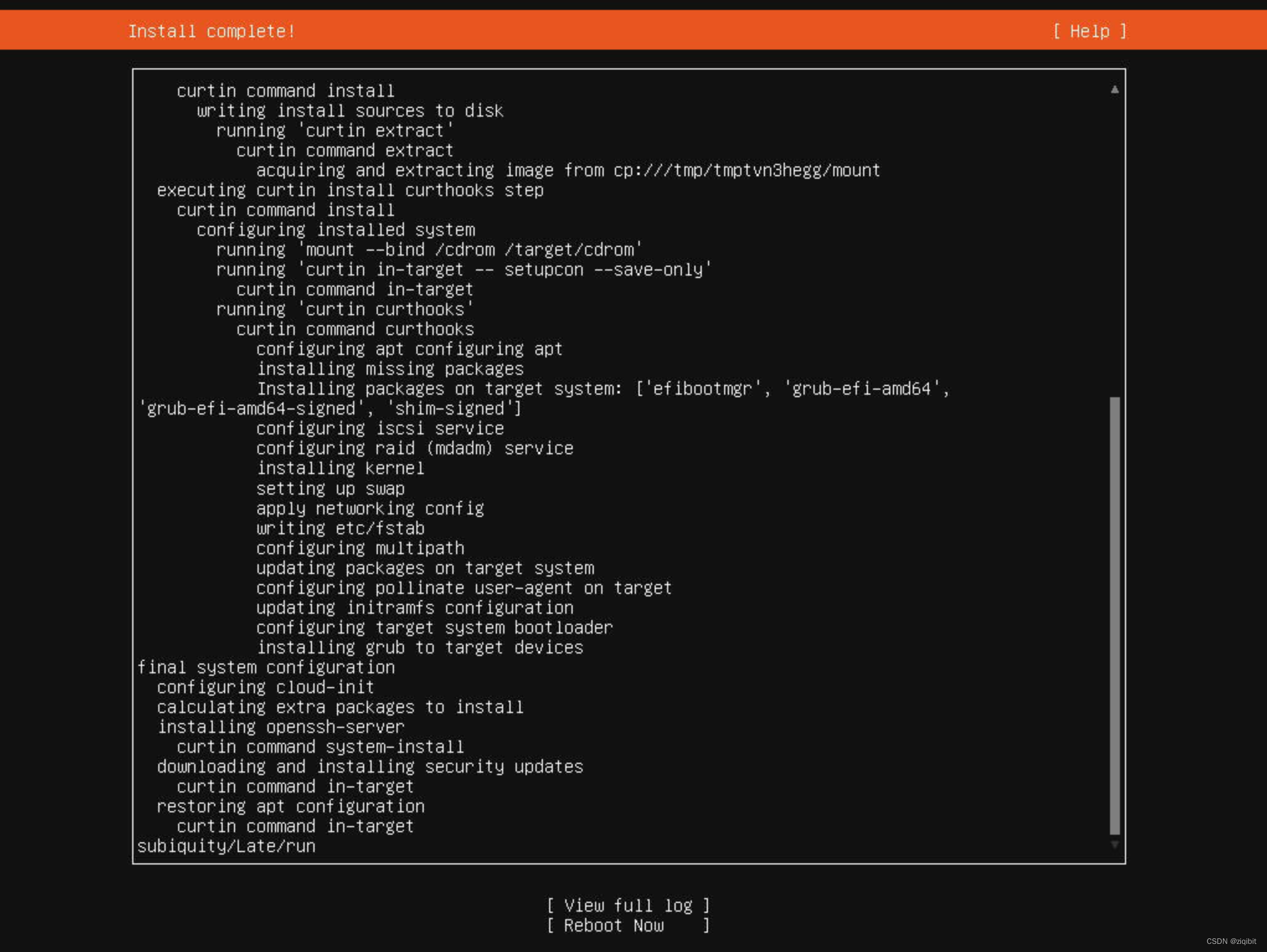Screen dimensions: 1267x952
Task: Click the 'subiquity/Late/run' log line
Action: tap(226, 846)
